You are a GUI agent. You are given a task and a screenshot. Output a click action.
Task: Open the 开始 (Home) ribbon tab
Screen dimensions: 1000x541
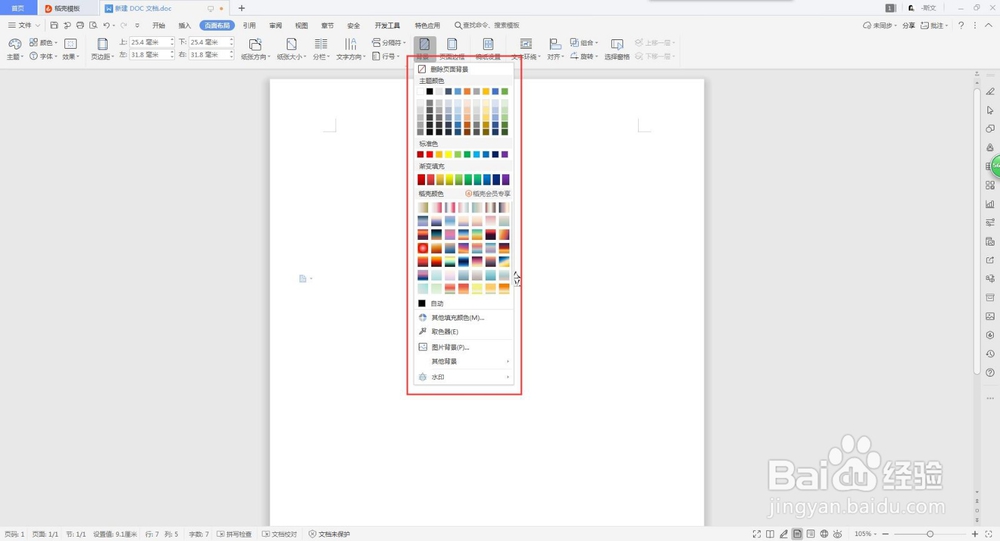click(159, 26)
